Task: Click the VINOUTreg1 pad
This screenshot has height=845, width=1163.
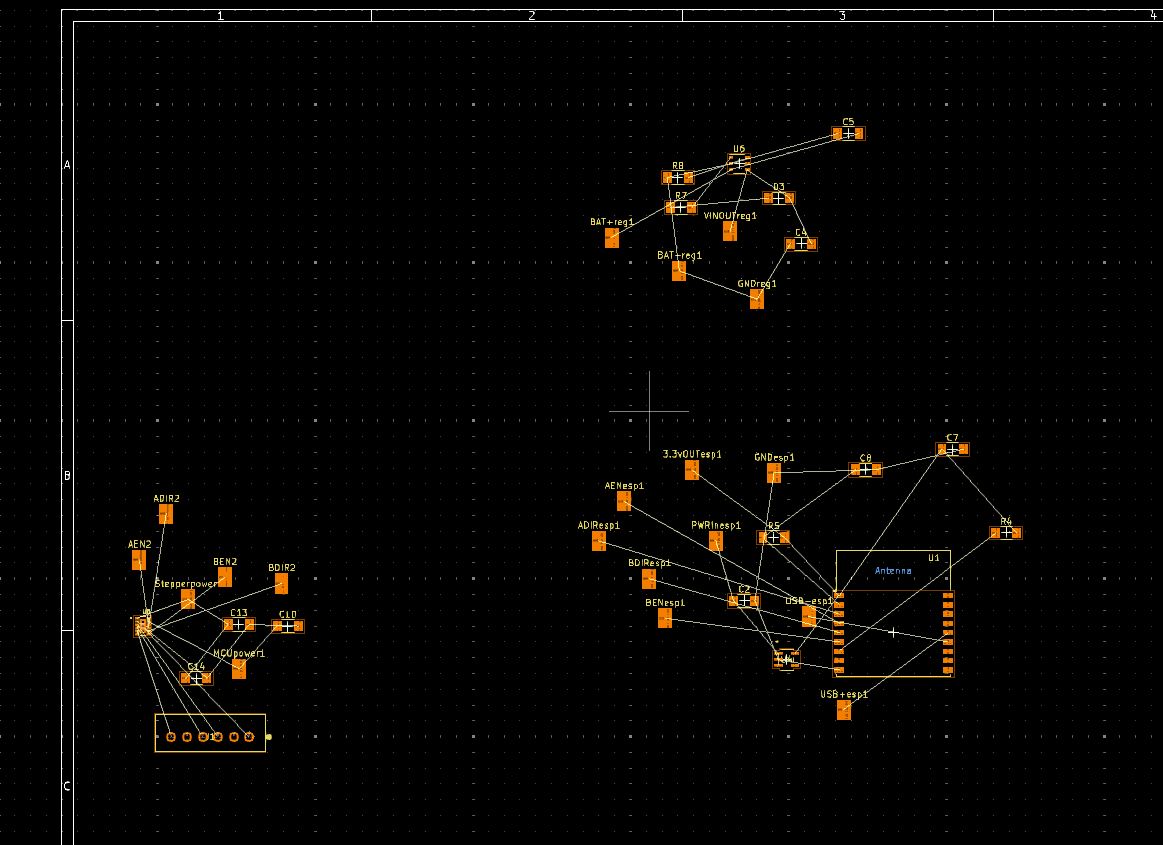Action: [x=730, y=231]
